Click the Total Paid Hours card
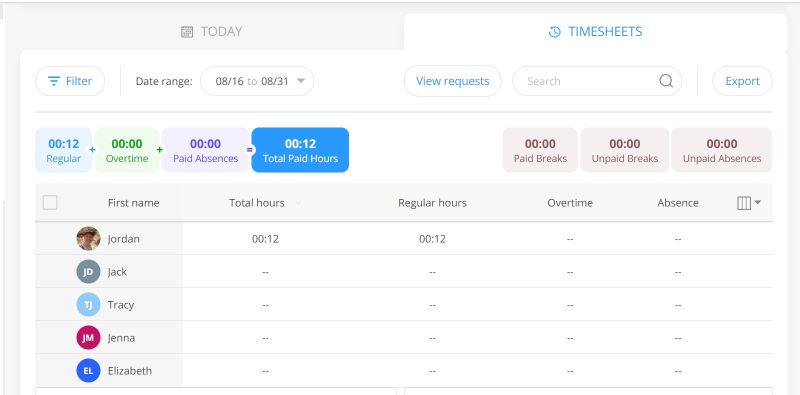The width and height of the screenshot is (800, 395). (x=300, y=150)
